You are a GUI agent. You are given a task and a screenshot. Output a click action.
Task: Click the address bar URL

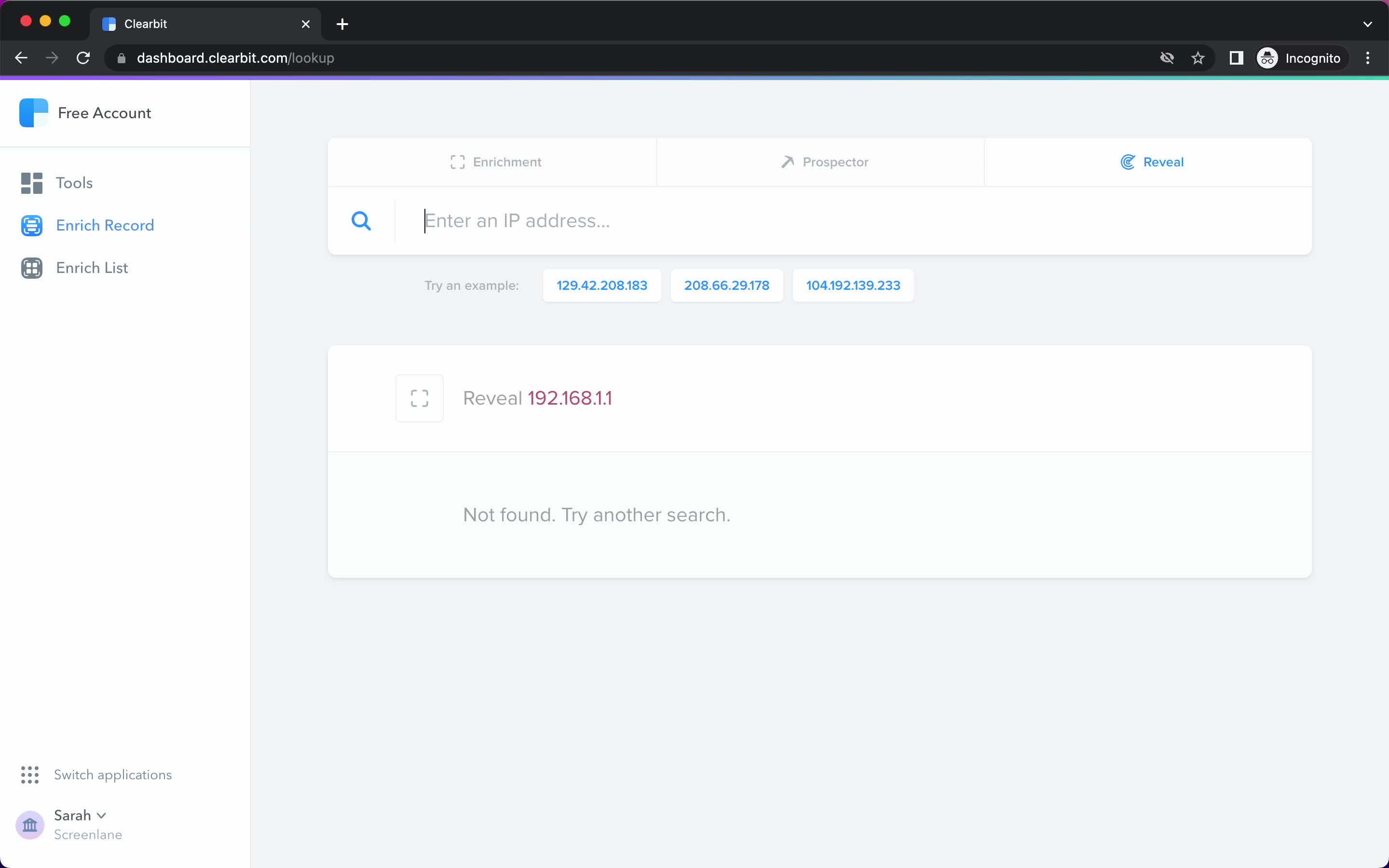click(235, 58)
